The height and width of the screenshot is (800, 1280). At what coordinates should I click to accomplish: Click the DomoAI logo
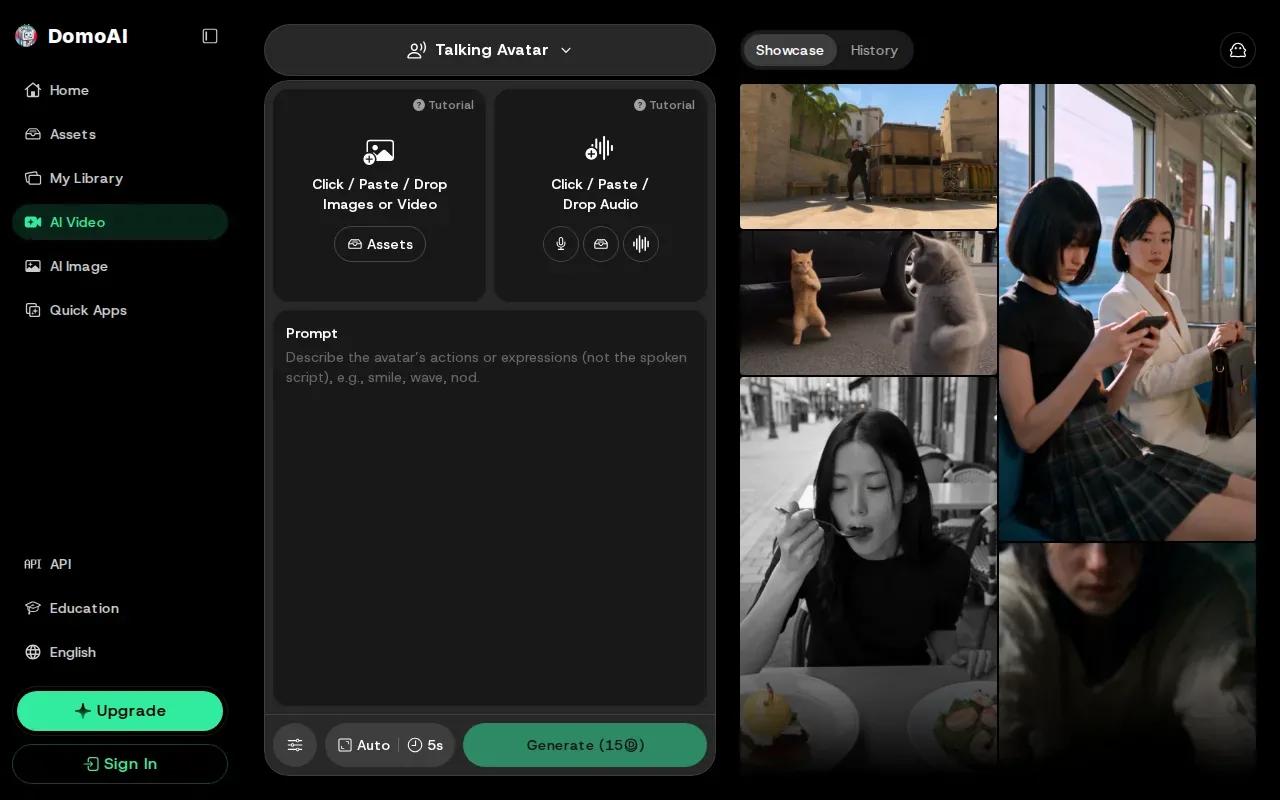pos(71,36)
